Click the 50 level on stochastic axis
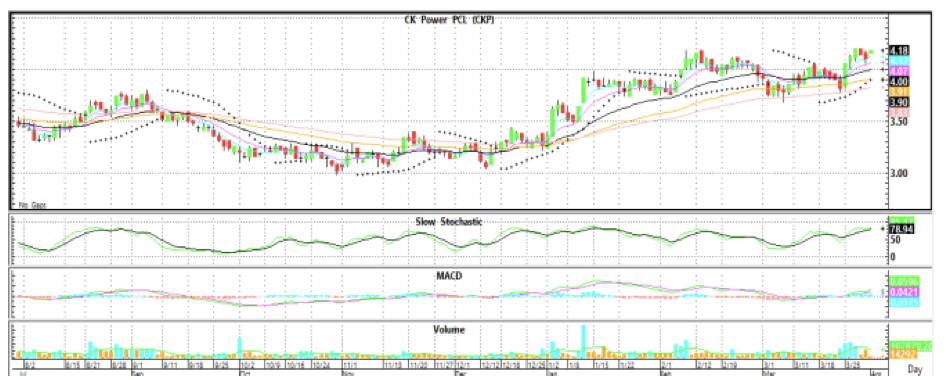The image size is (946, 380). coord(895,239)
